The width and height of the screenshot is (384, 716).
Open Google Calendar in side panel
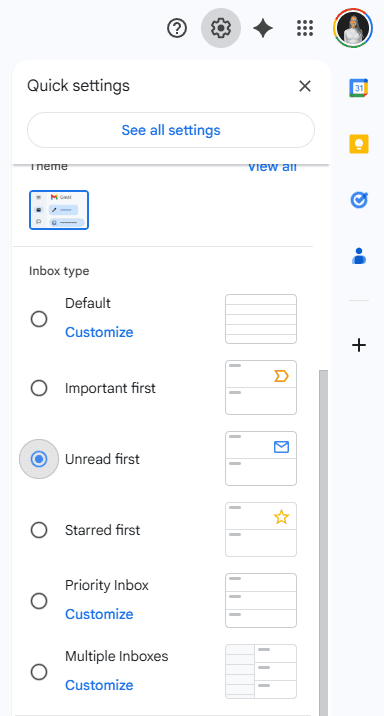[x=359, y=88]
